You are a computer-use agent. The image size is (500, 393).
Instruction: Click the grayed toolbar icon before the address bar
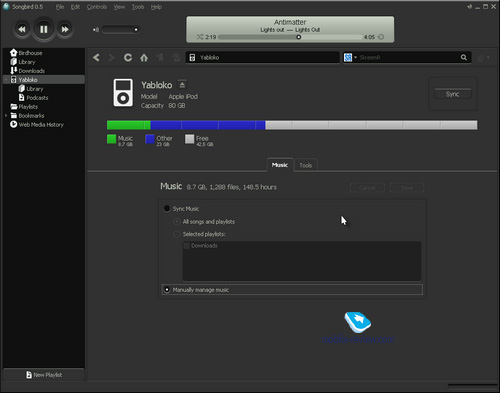pyautogui.click(x=176, y=57)
